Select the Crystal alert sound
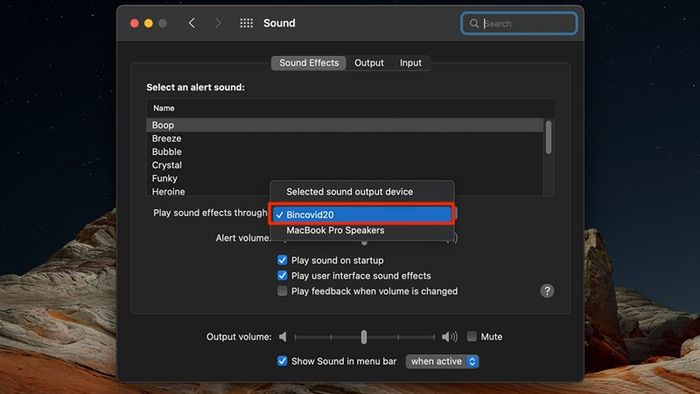 point(345,165)
